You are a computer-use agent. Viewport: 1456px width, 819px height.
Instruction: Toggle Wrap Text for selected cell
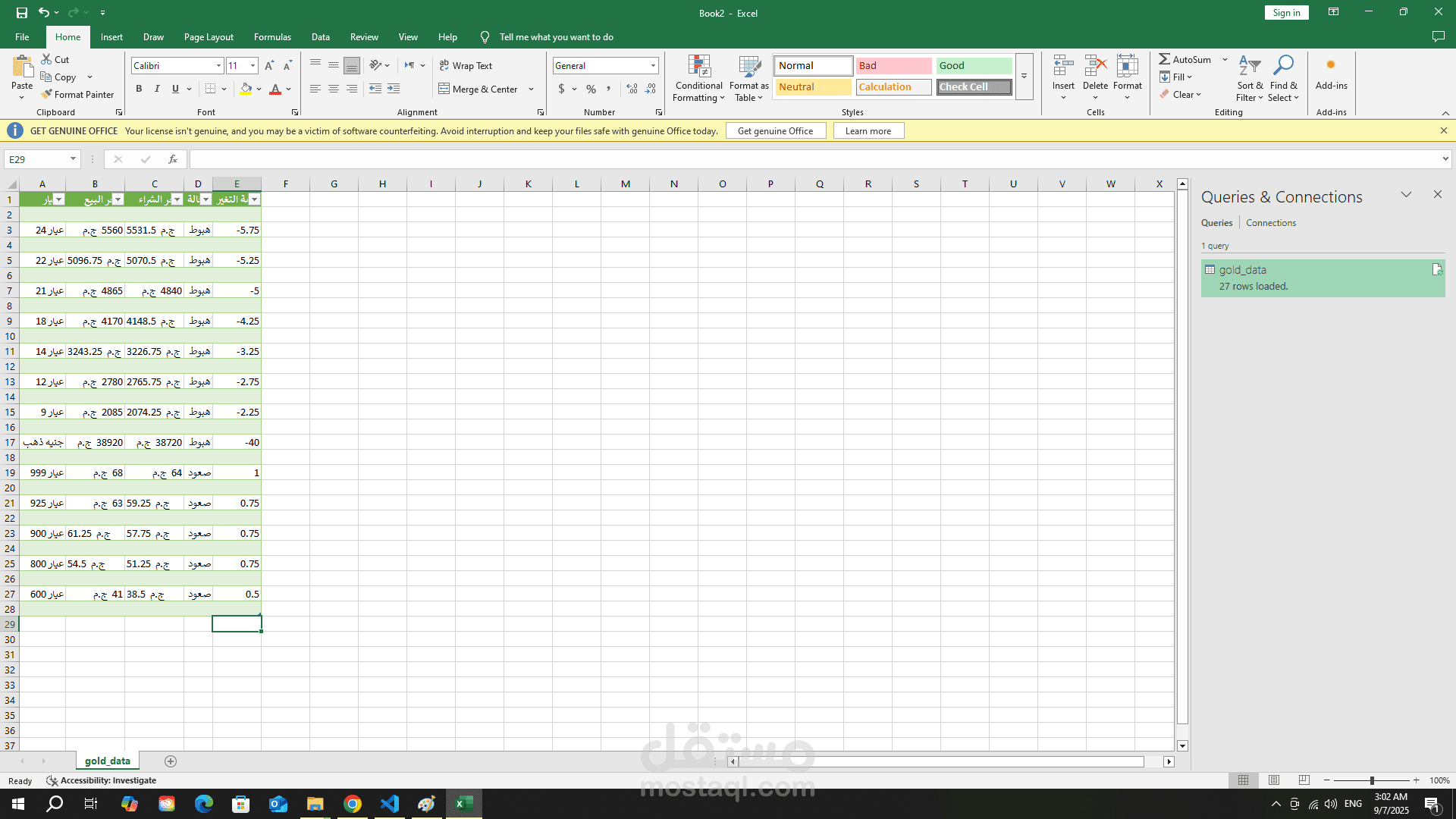[466, 66]
